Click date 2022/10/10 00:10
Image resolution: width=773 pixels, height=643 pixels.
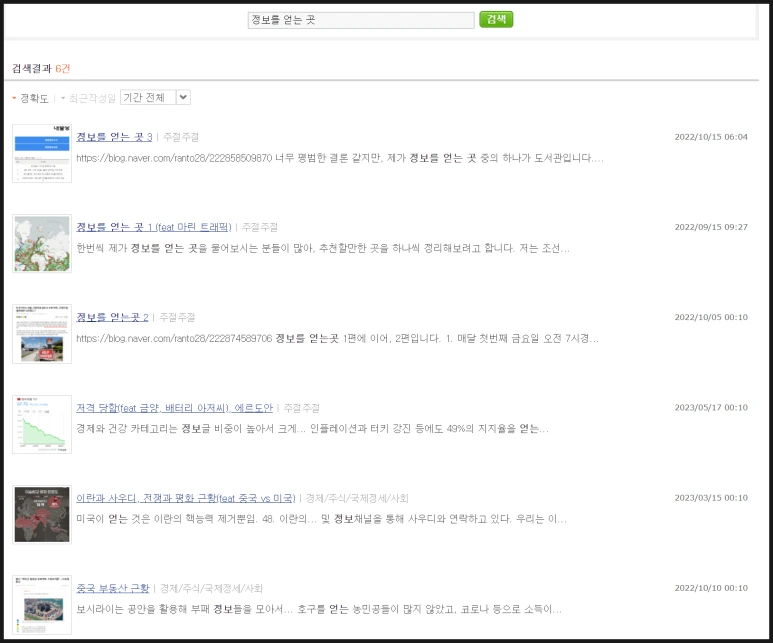711,588
